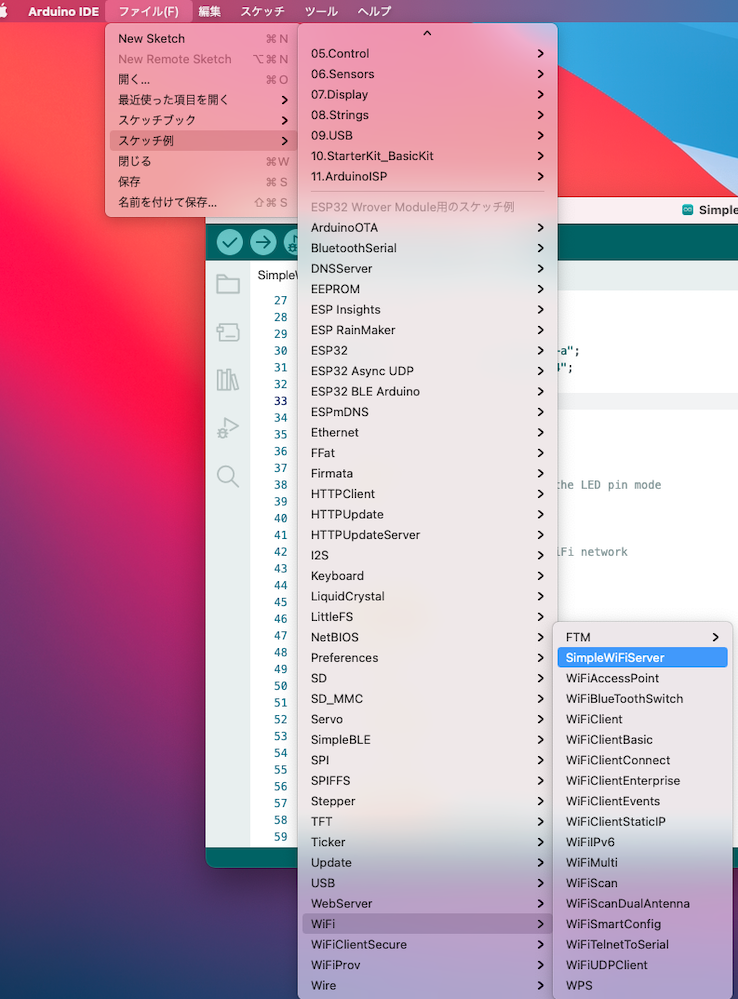Expand WebServer examples
The image size is (738, 999).
pos(427,903)
